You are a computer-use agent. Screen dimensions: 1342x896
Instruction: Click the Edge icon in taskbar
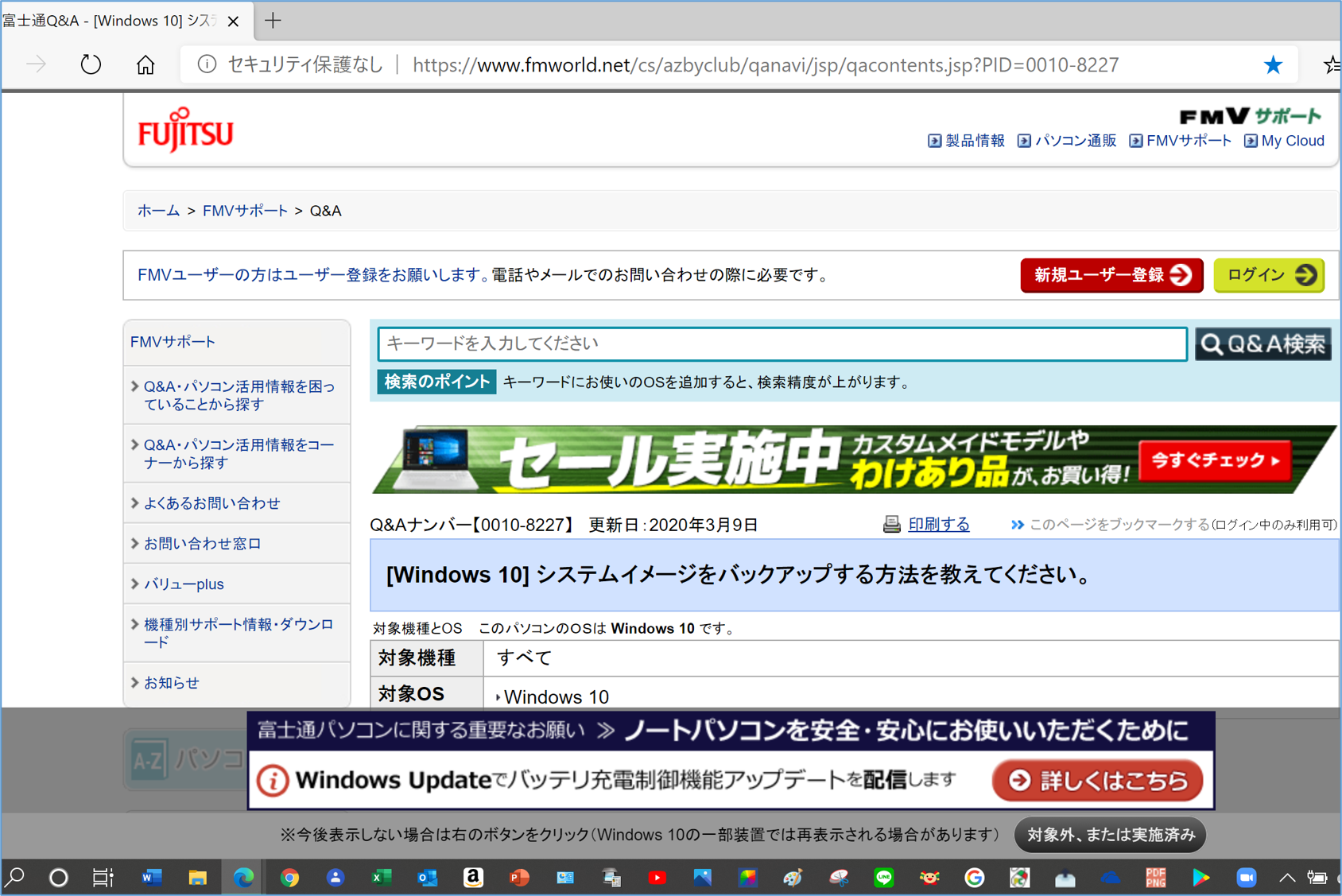[x=243, y=878]
